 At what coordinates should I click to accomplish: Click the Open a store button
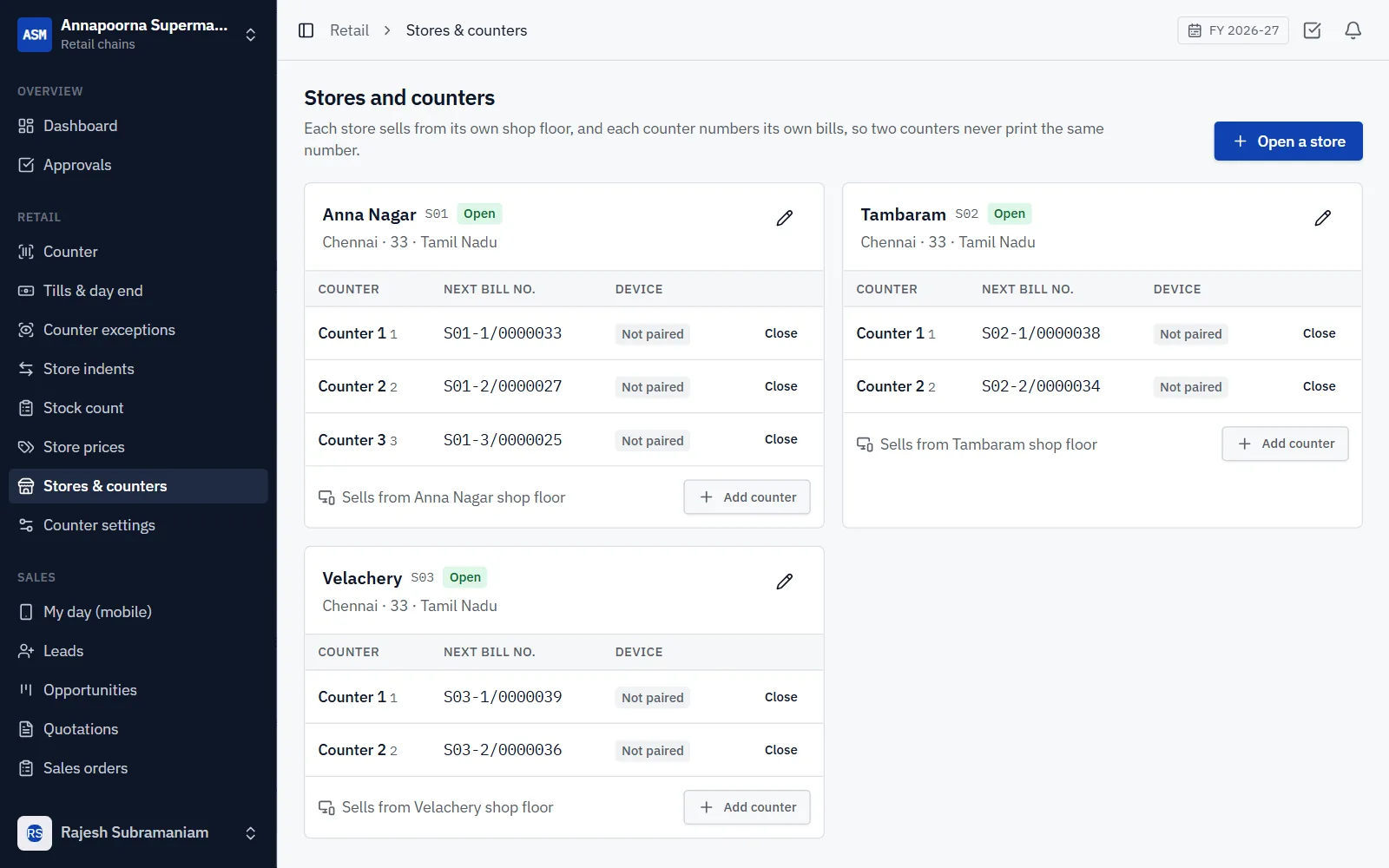click(1288, 141)
